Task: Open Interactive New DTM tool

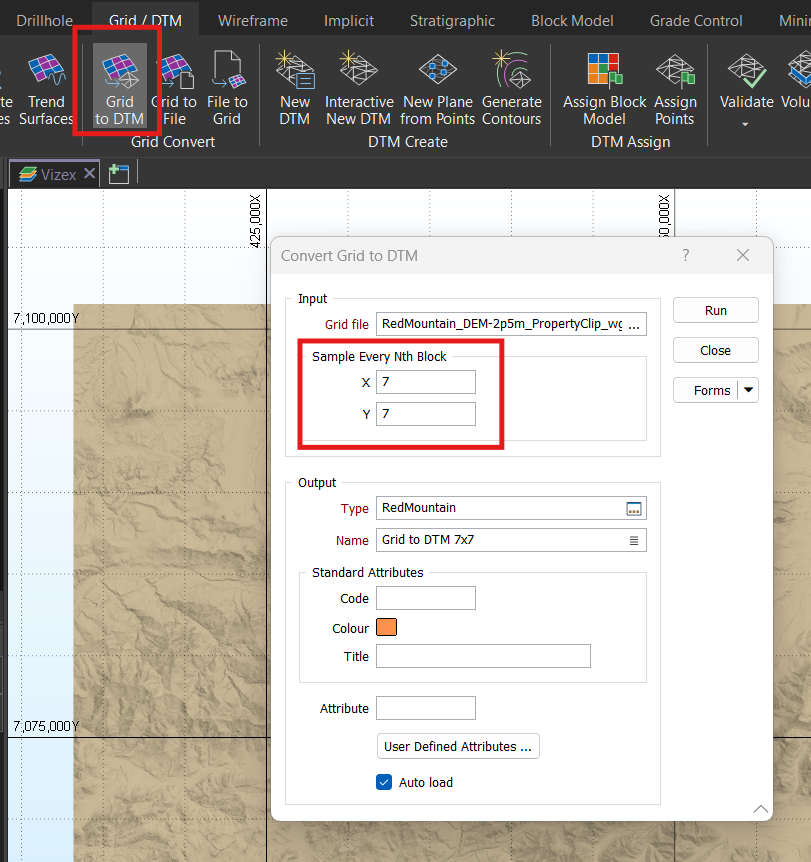Action: coord(359,89)
